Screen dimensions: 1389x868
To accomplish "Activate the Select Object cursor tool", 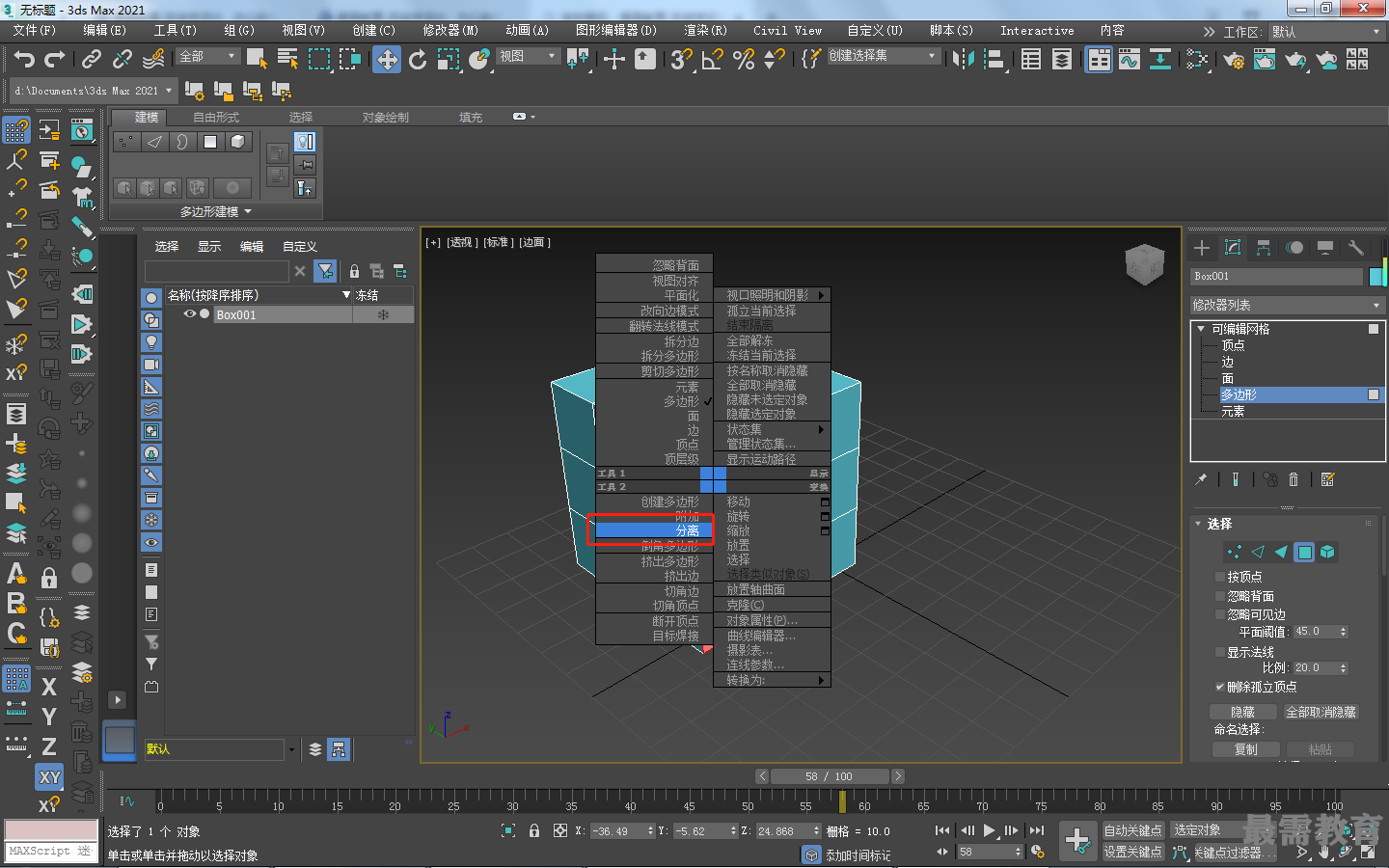I will 257,60.
